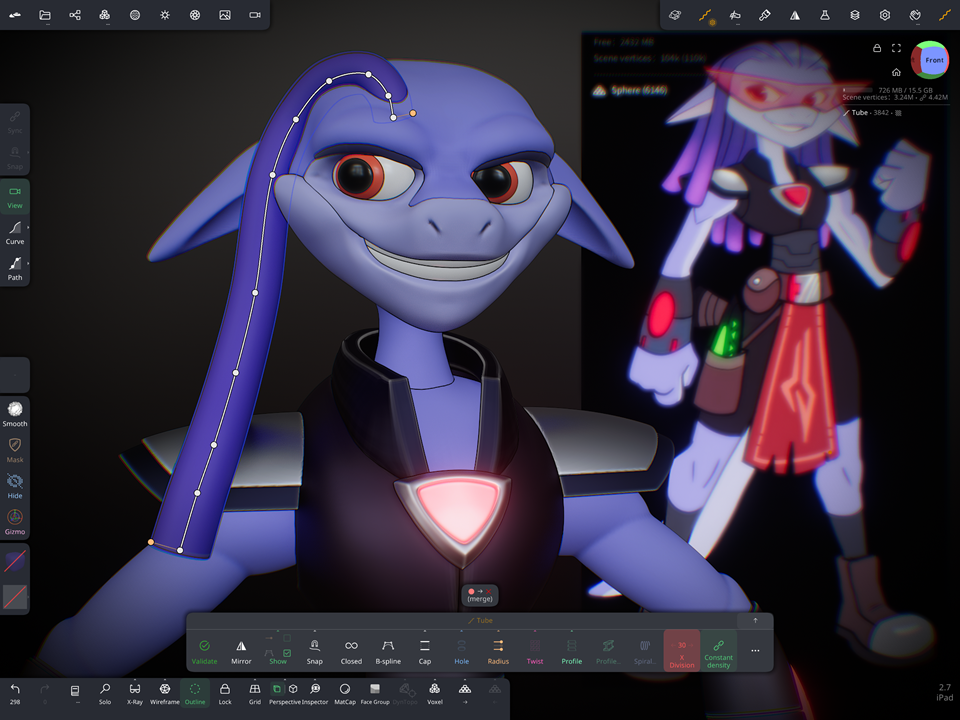Open the Post Process aperture menu
Viewport: 960px width, 720px height.
pyautogui.click(x=195, y=15)
